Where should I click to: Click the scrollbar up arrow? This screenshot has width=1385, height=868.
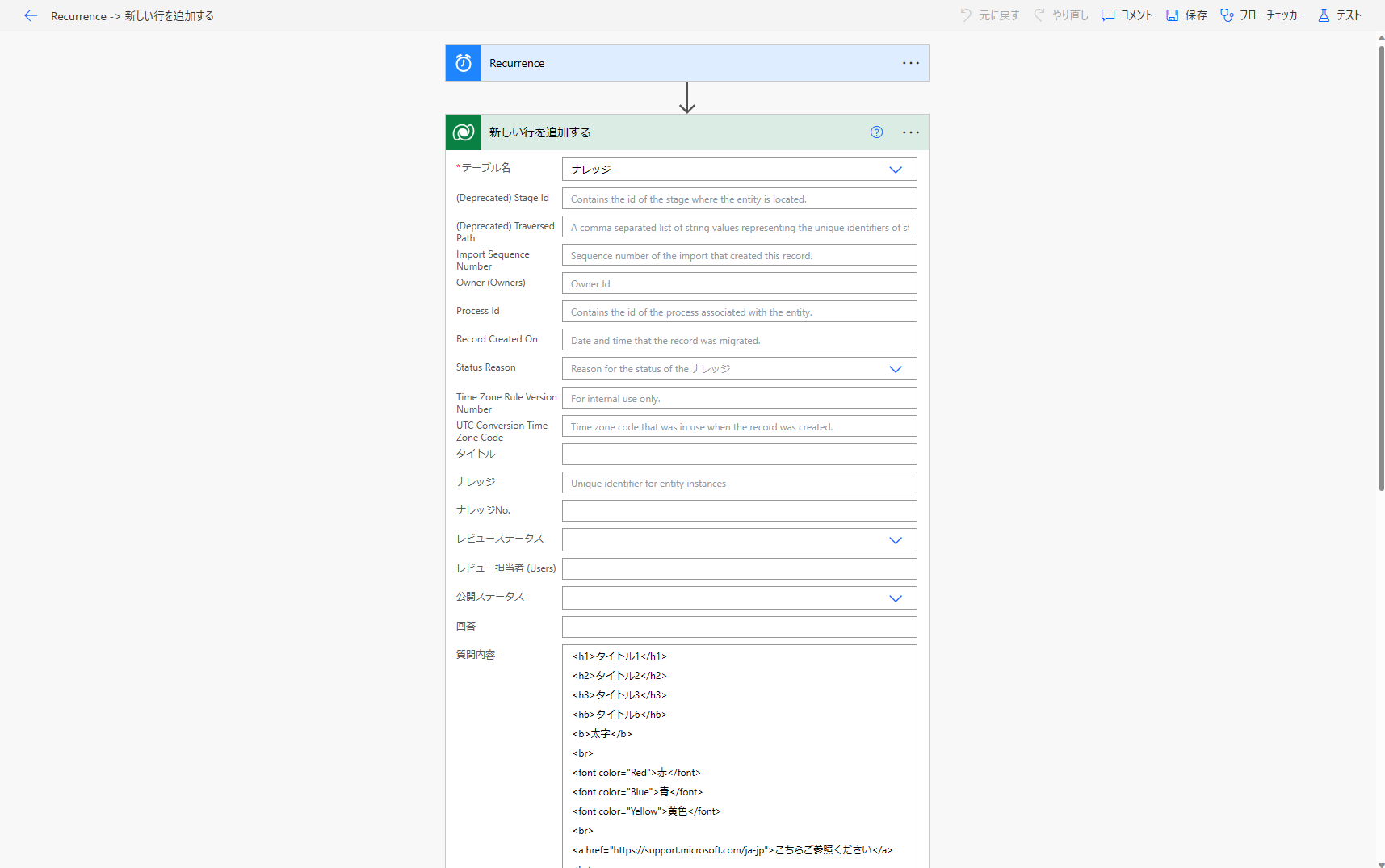1381,37
